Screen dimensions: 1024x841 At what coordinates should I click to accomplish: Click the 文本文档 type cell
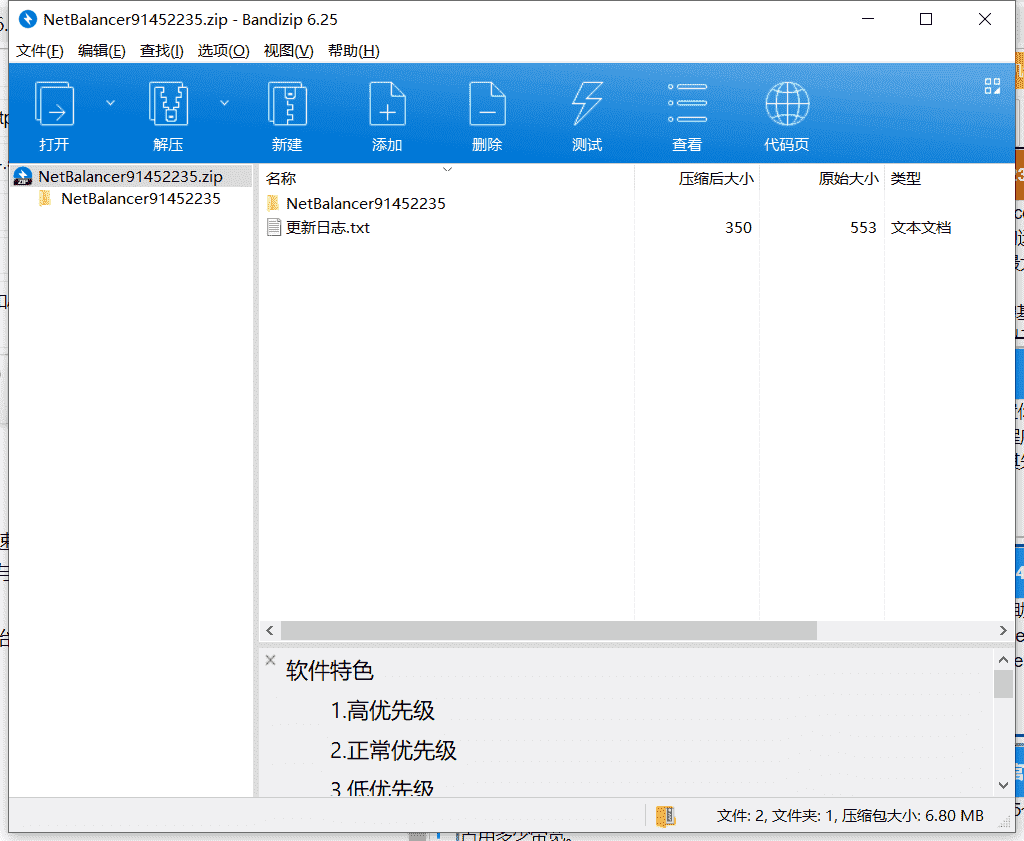pyautogui.click(x=921, y=228)
